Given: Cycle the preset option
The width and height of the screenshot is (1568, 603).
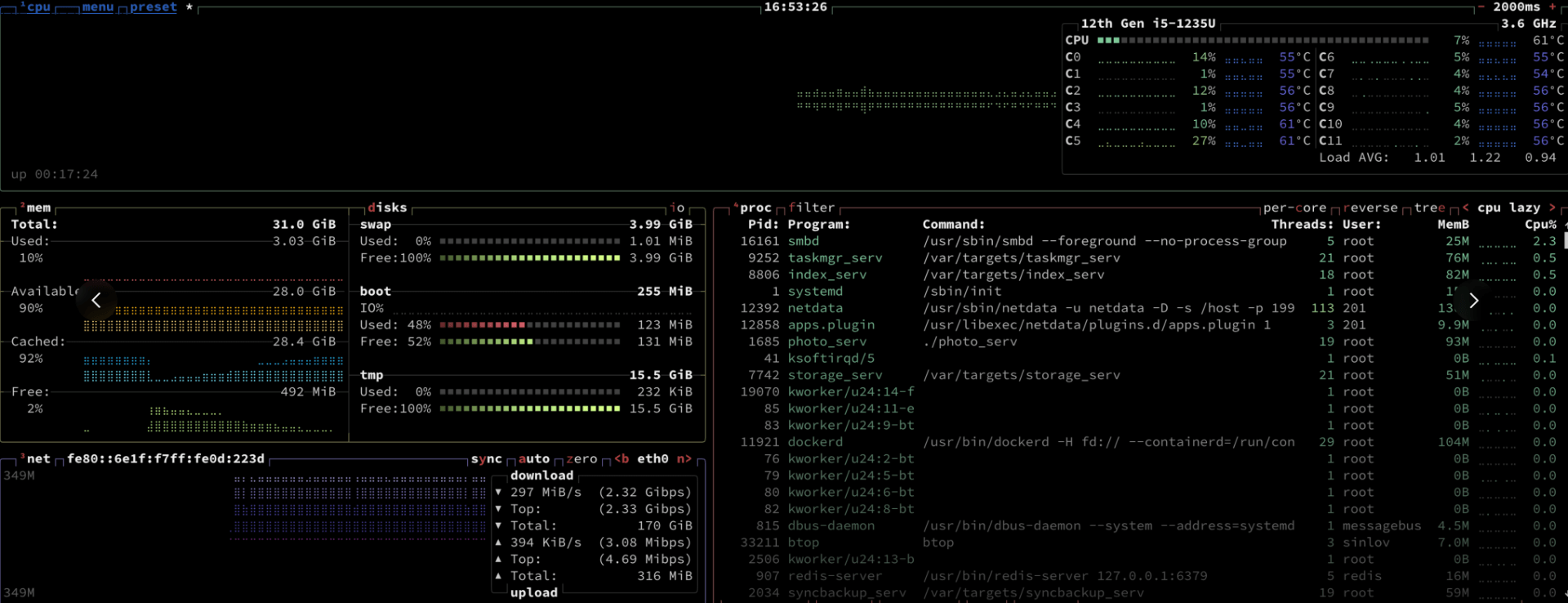Looking at the screenshot, I should [x=153, y=7].
